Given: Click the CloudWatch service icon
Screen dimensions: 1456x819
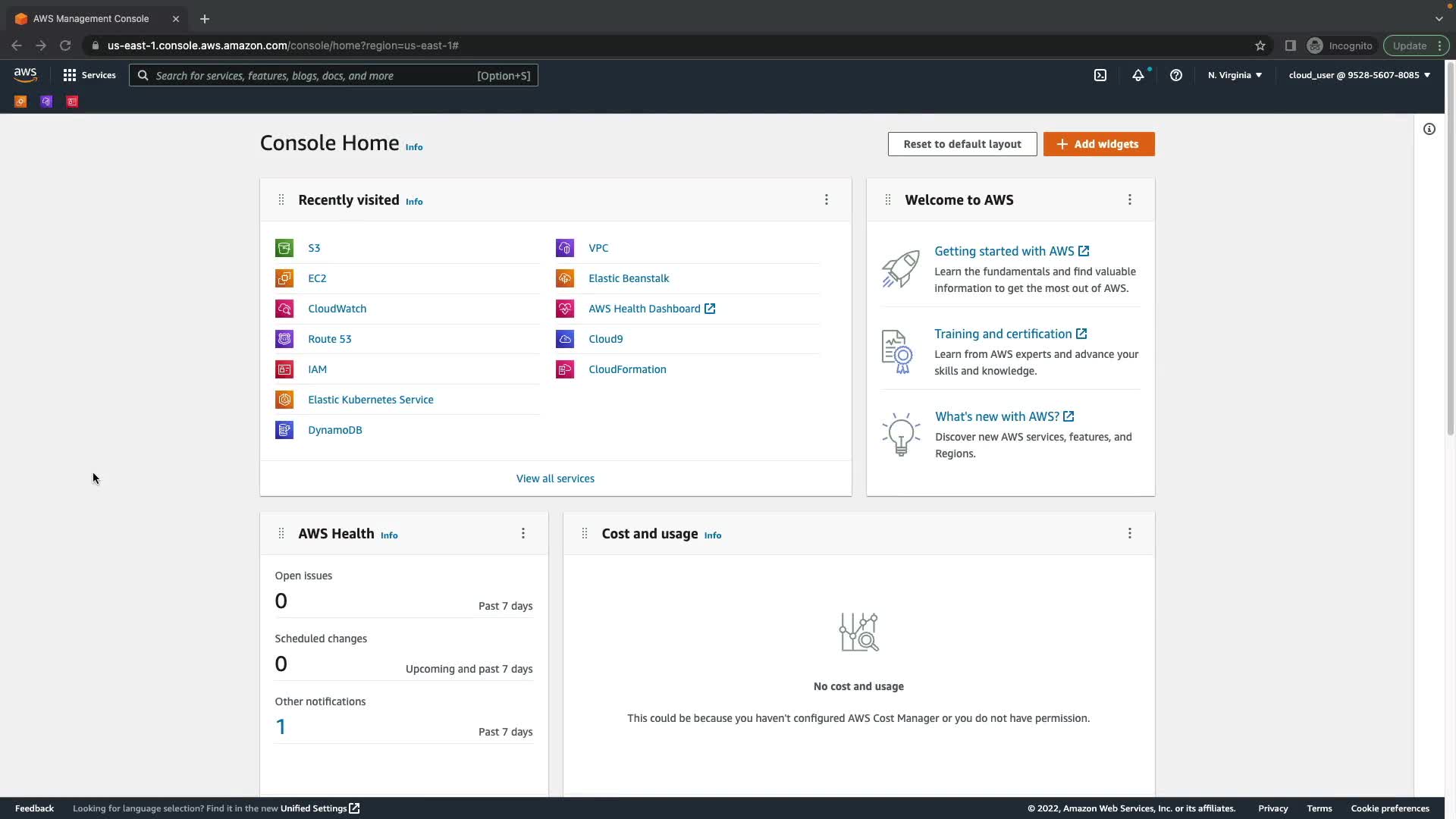Looking at the screenshot, I should [284, 309].
